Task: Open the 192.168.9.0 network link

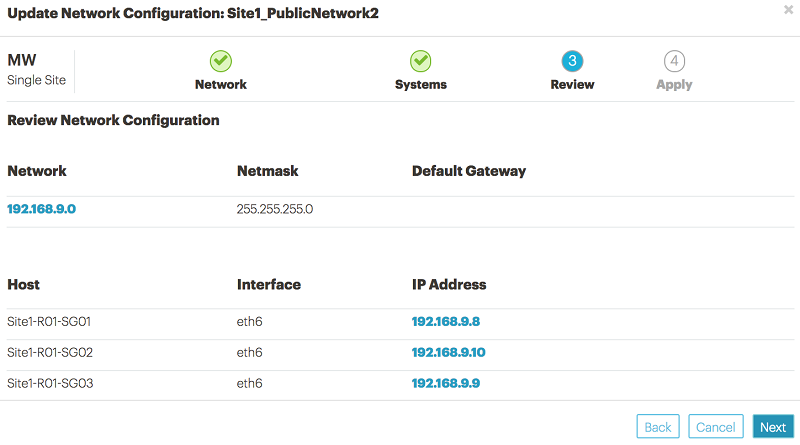Action: coord(42,210)
